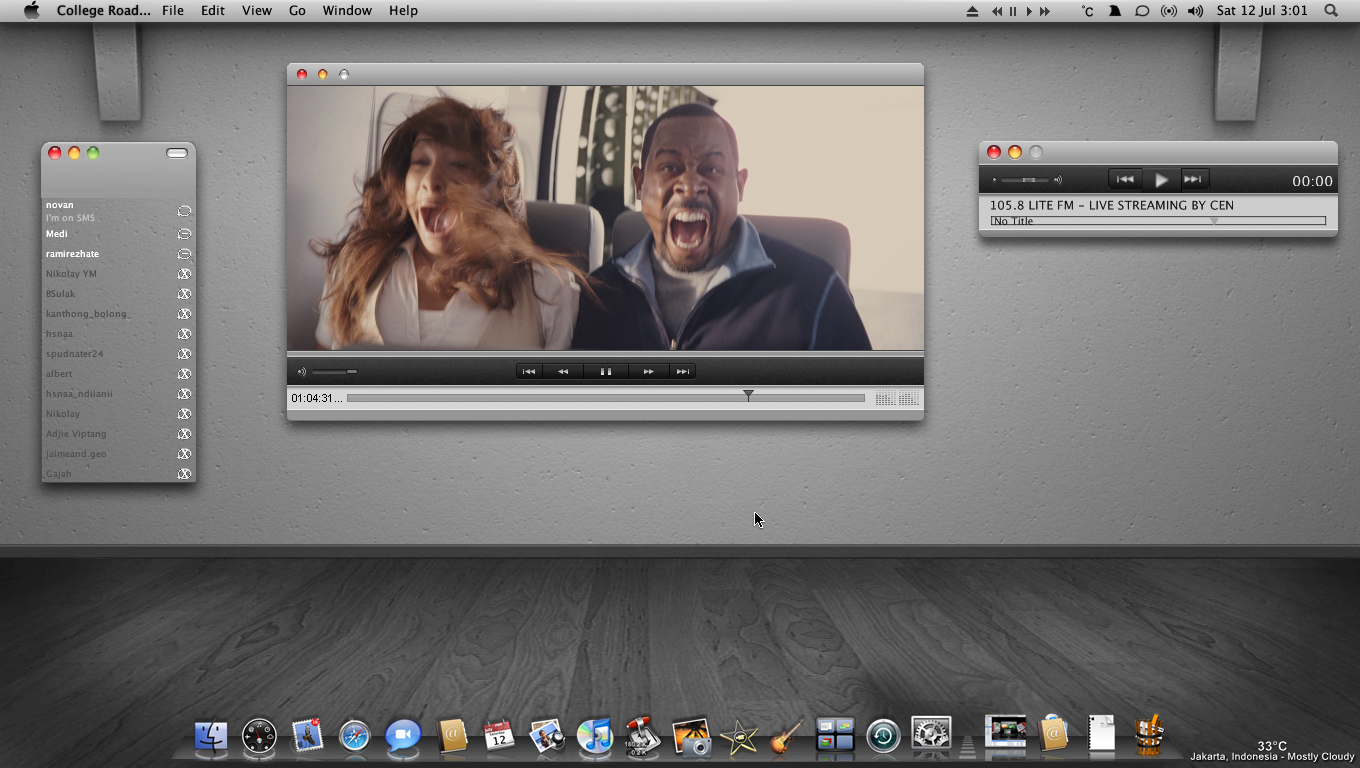Open System Preferences gear icon in Dock

[x=931, y=735]
